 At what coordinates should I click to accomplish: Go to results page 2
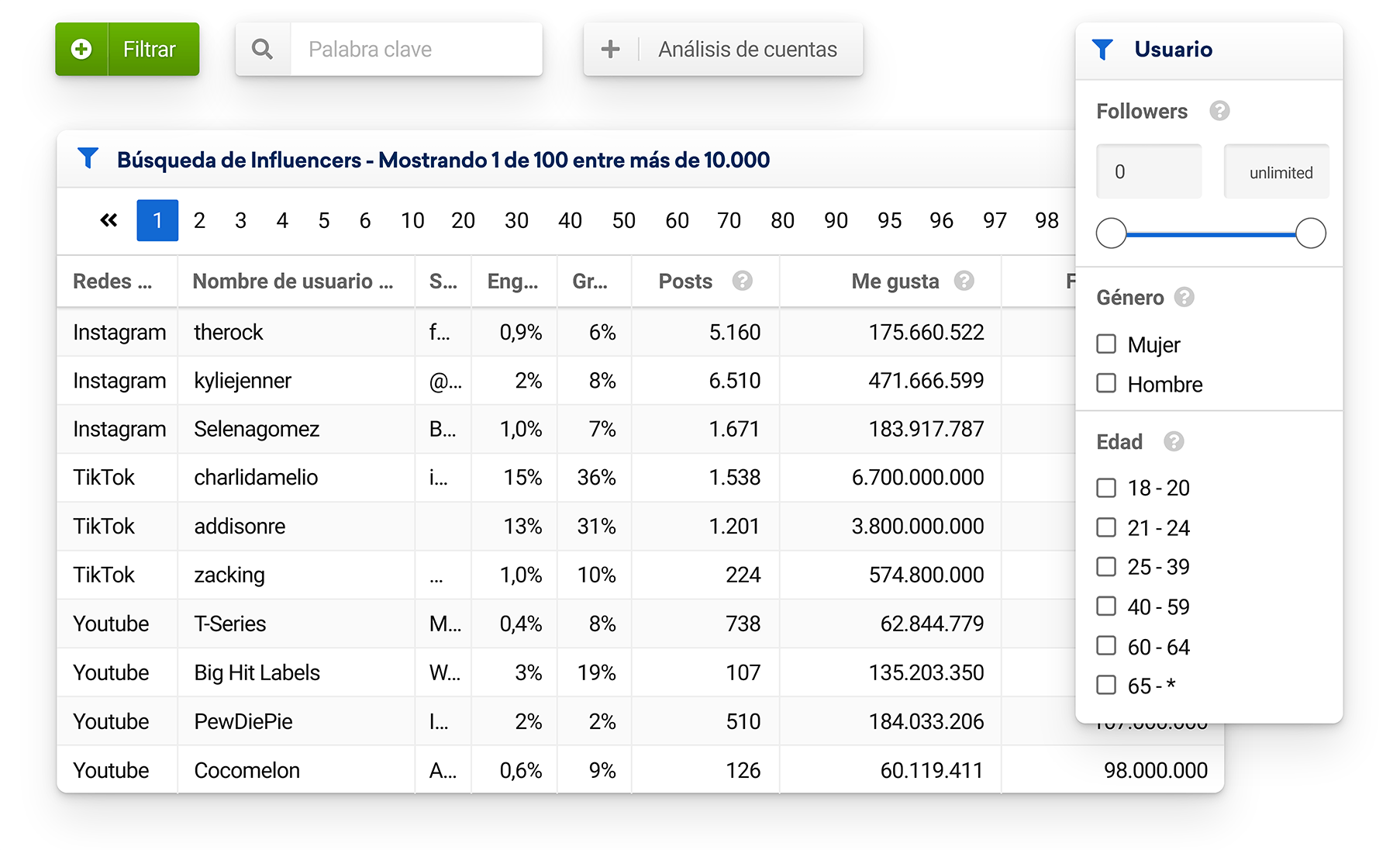pos(199,220)
